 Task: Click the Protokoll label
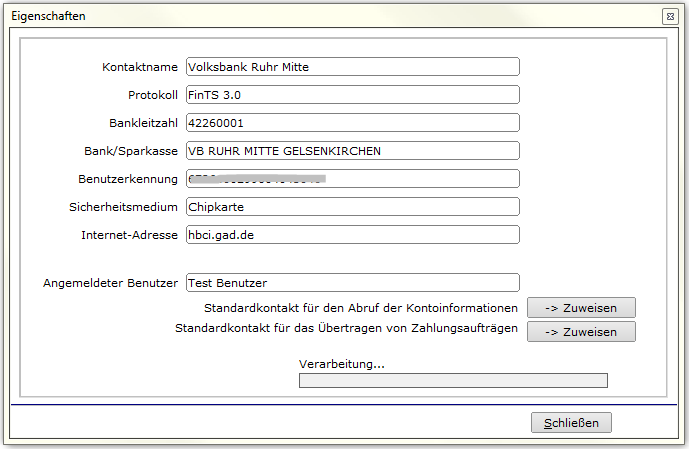(153, 95)
